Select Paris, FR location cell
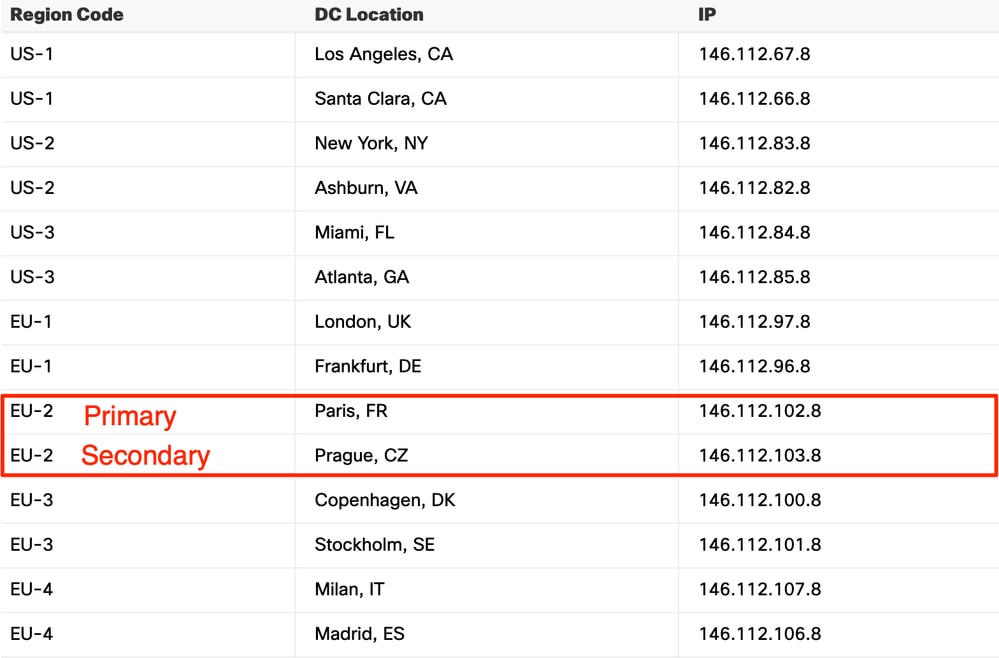999x658 pixels. (351, 411)
